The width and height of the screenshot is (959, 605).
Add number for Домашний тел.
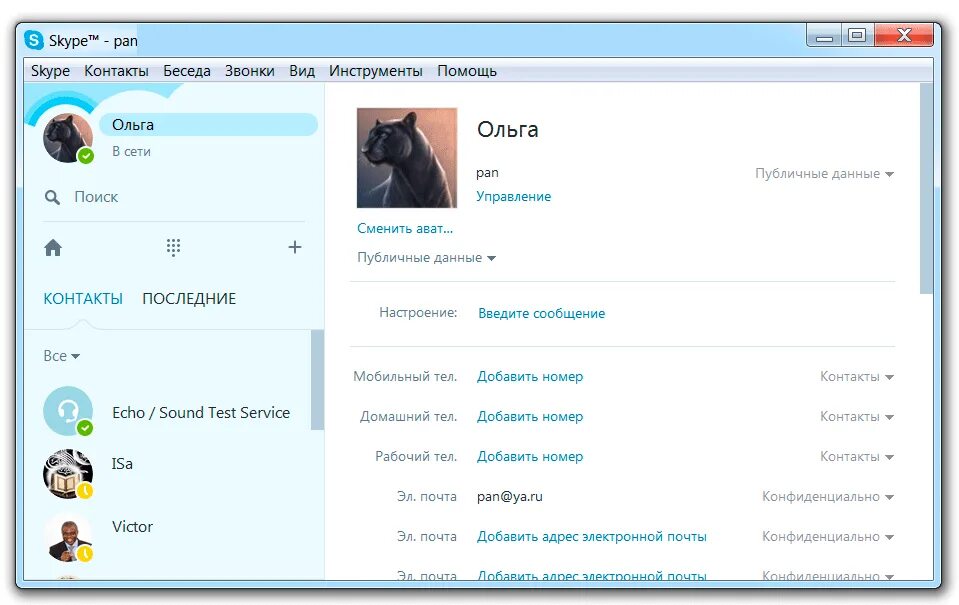pos(530,417)
